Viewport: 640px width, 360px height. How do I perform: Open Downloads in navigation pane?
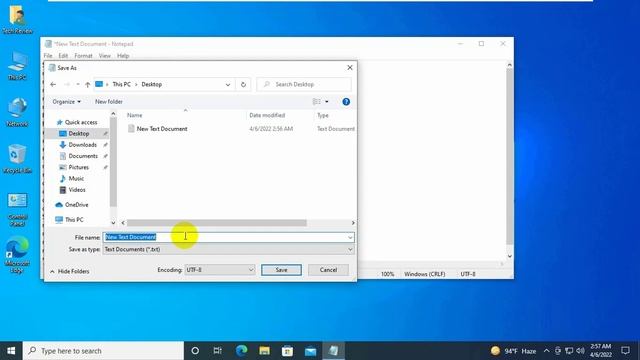click(82, 145)
